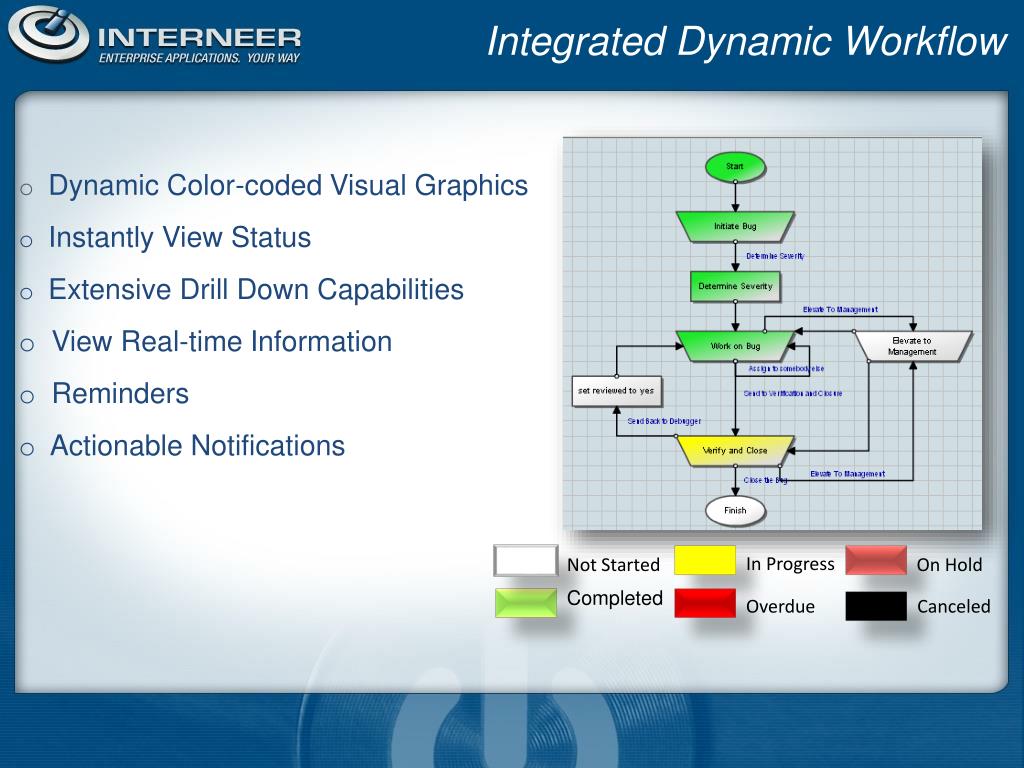Click the INTERNEER brand name text
The width and height of the screenshot is (1024, 768).
click(199, 37)
